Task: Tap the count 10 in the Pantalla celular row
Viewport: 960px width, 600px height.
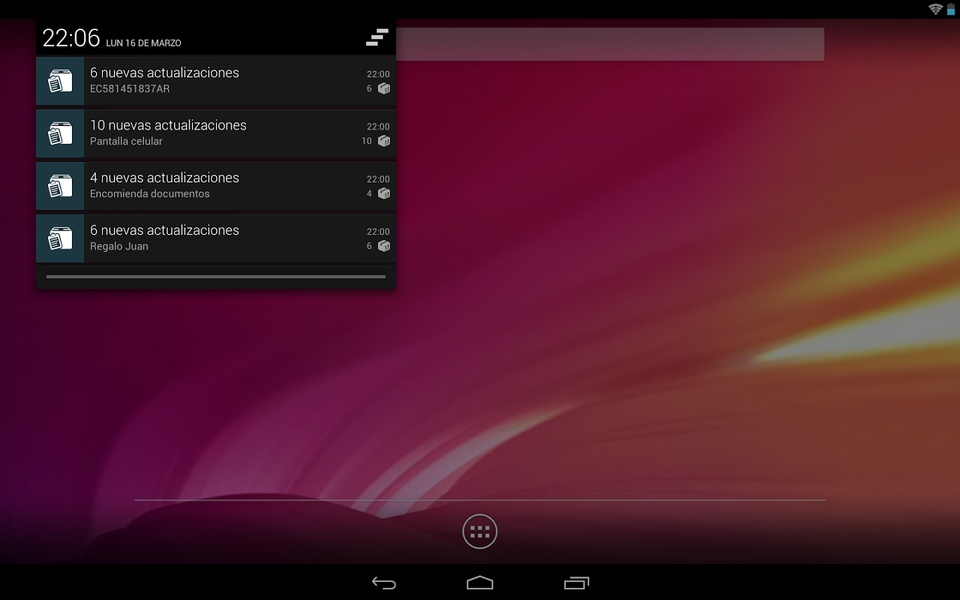Action: 366,141
